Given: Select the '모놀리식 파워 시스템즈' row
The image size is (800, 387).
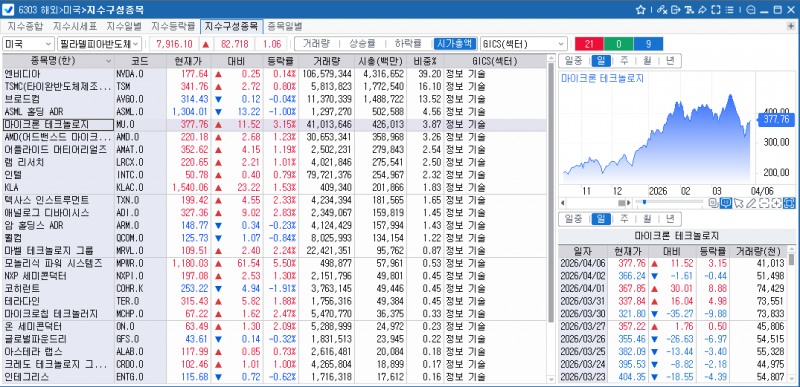Looking at the screenshot, I should pyautogui.click(x=274, y=264).
